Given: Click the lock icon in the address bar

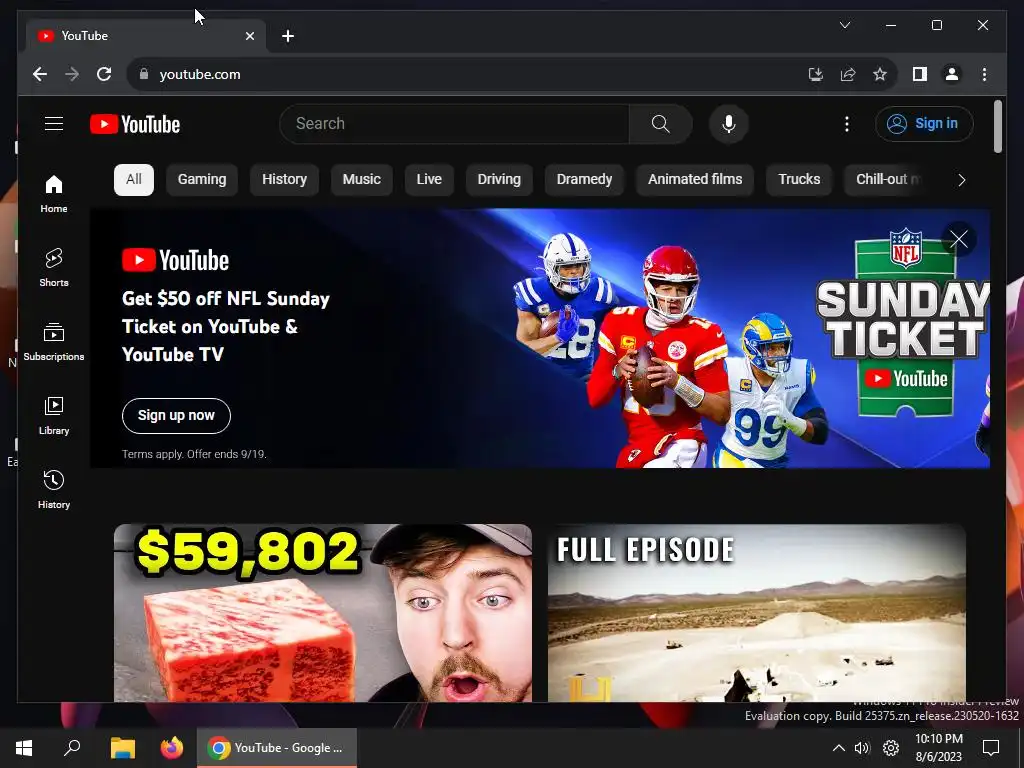Looking at the screenshot, I should point(144,74).
